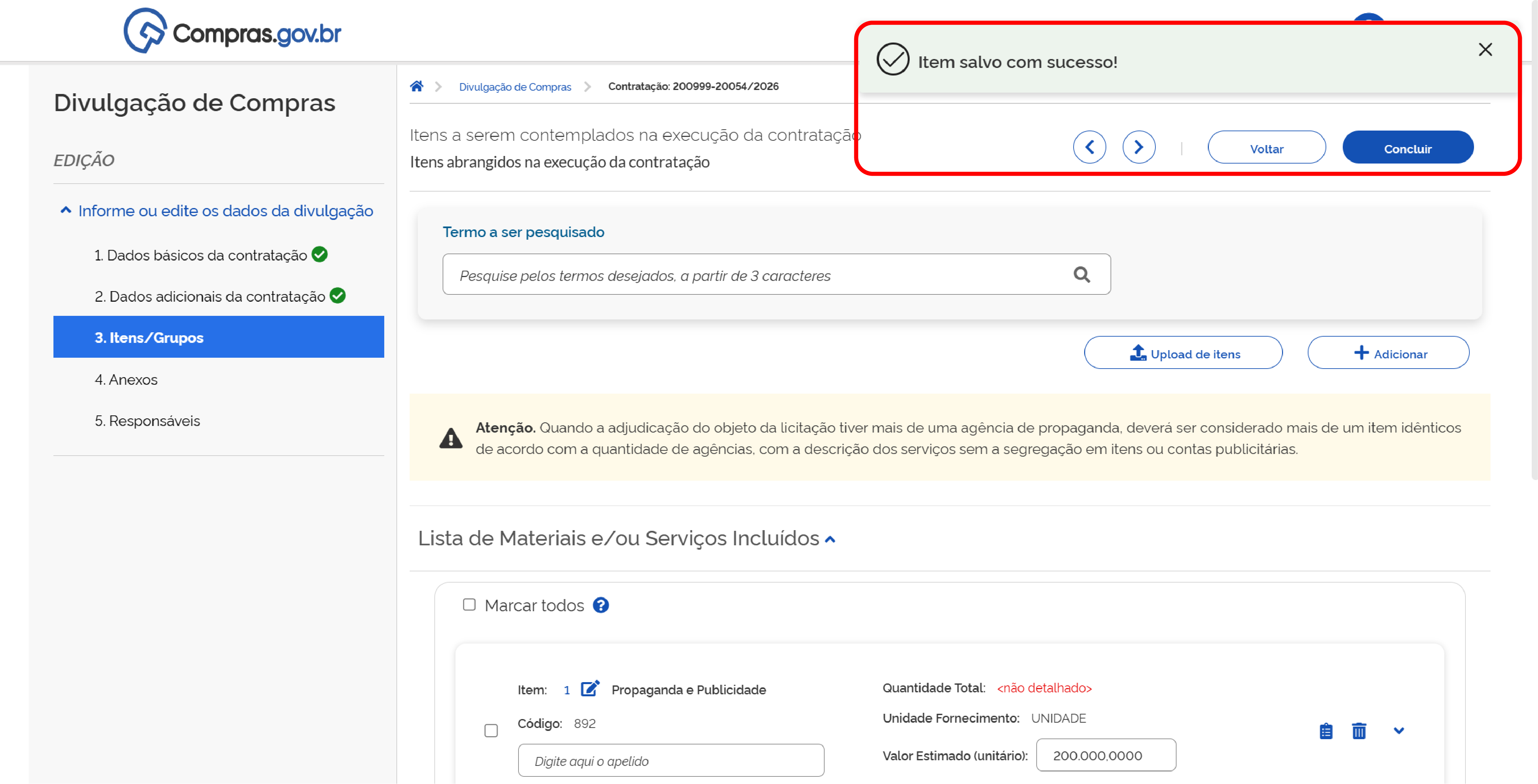Click the Voltar button
Screen dimensions: 1538x784
[x=1266, y=148]
